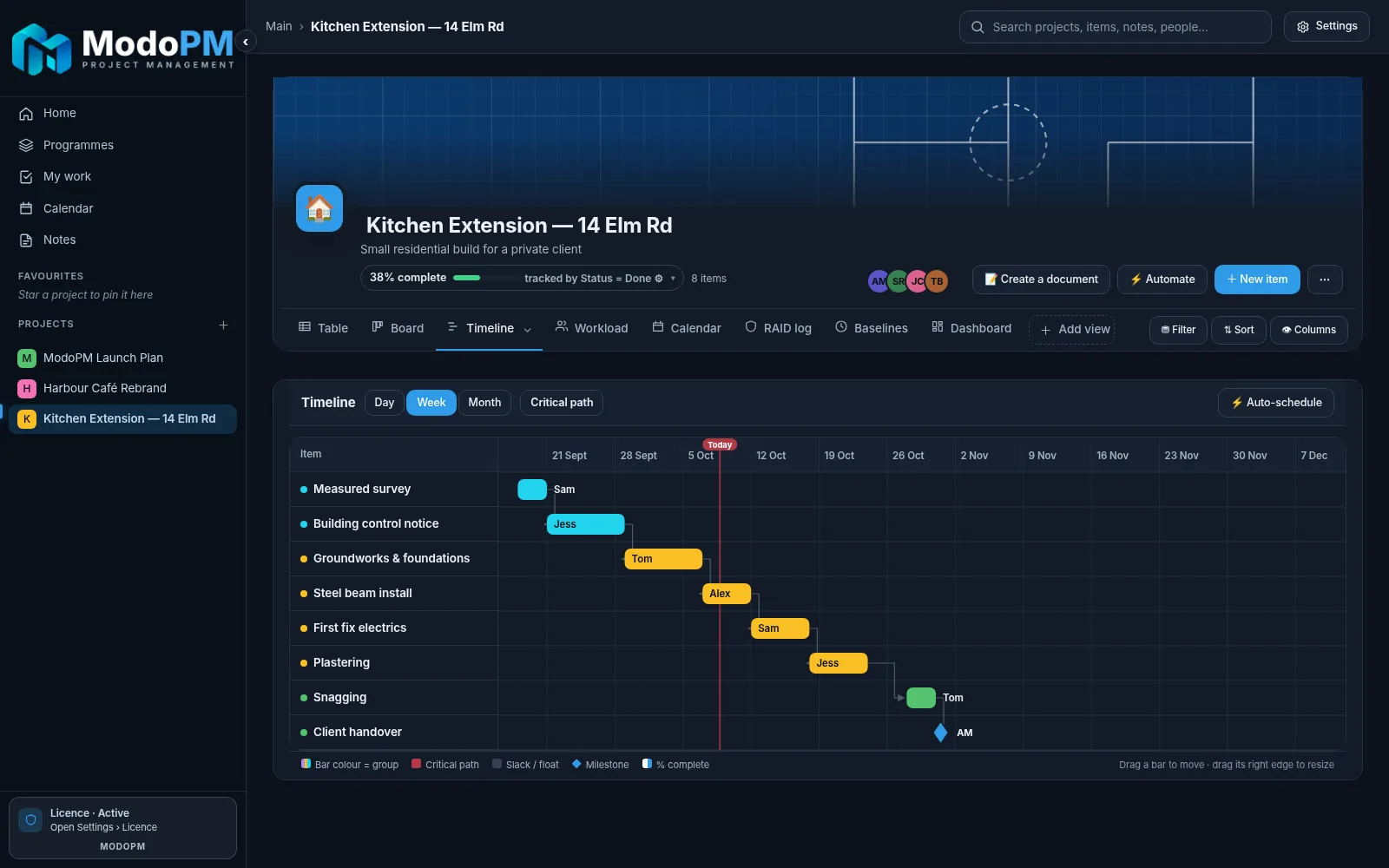The height and width of the screenshot is (868, 1389).
Task: Open the Workload view tab
Action: tap(592, 328)
